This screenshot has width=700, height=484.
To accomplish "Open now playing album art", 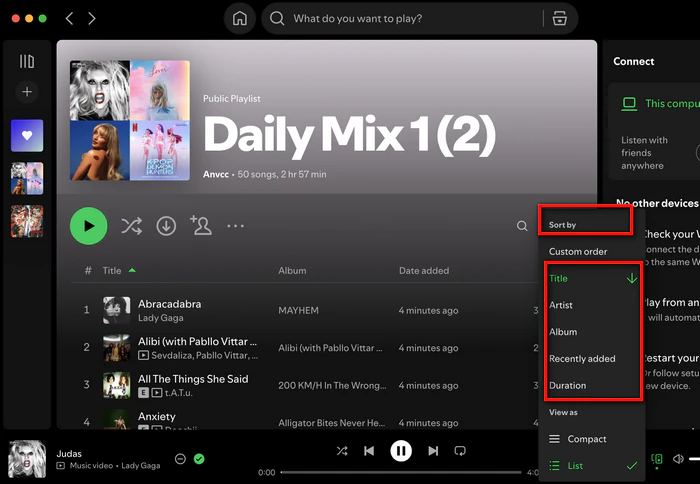I will pos(27,459).
